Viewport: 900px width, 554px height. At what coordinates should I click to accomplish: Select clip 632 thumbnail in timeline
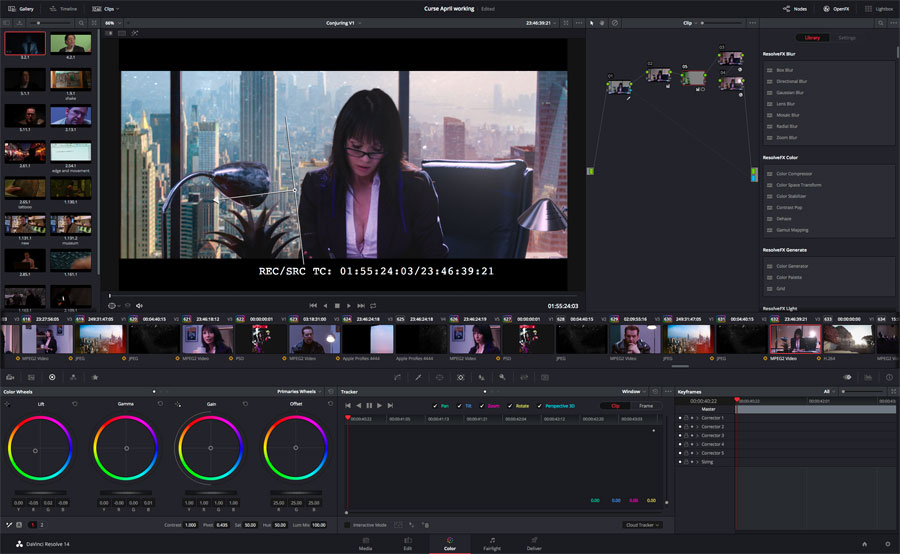click(795, 339)
